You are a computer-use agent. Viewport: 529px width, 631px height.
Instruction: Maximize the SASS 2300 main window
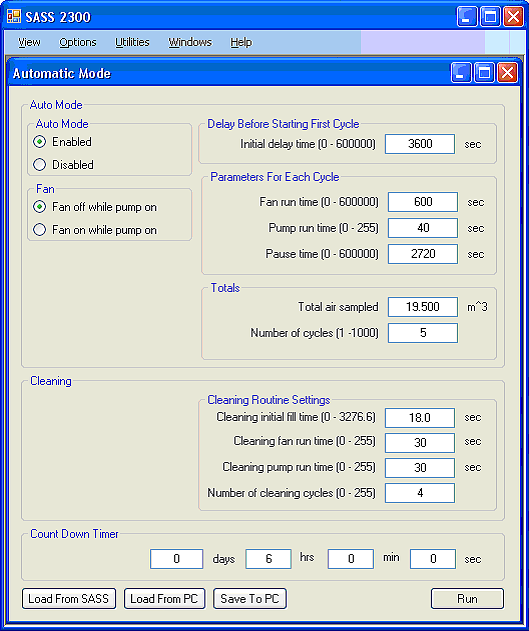coord(490,17)
